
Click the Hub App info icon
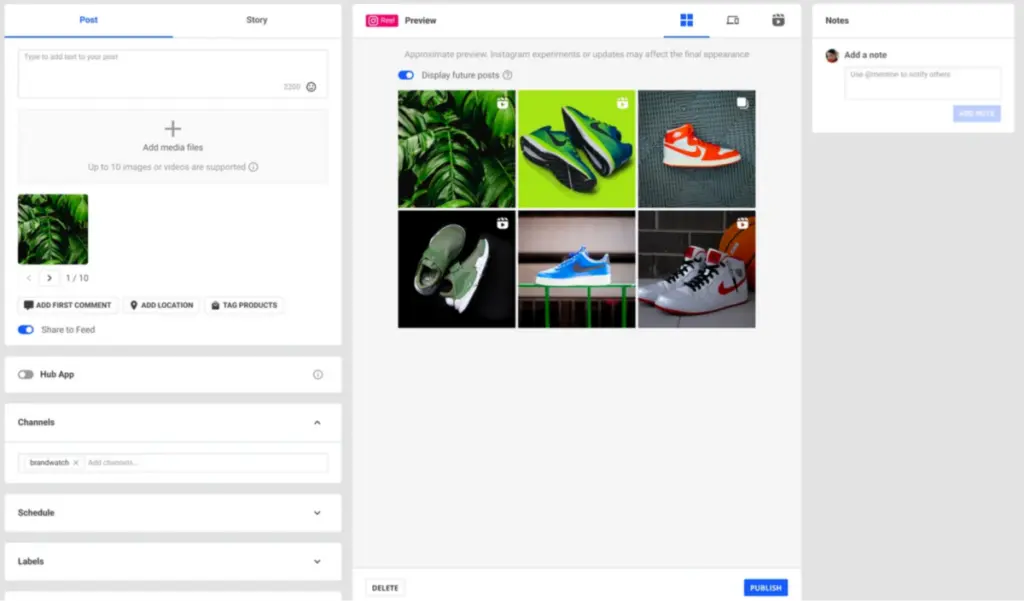click(x=318, y=375)
